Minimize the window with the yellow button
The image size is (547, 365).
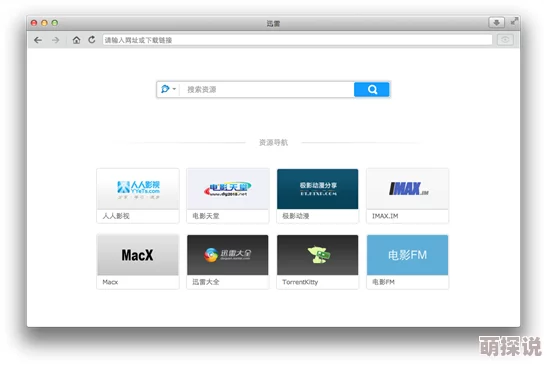[44, 23]
